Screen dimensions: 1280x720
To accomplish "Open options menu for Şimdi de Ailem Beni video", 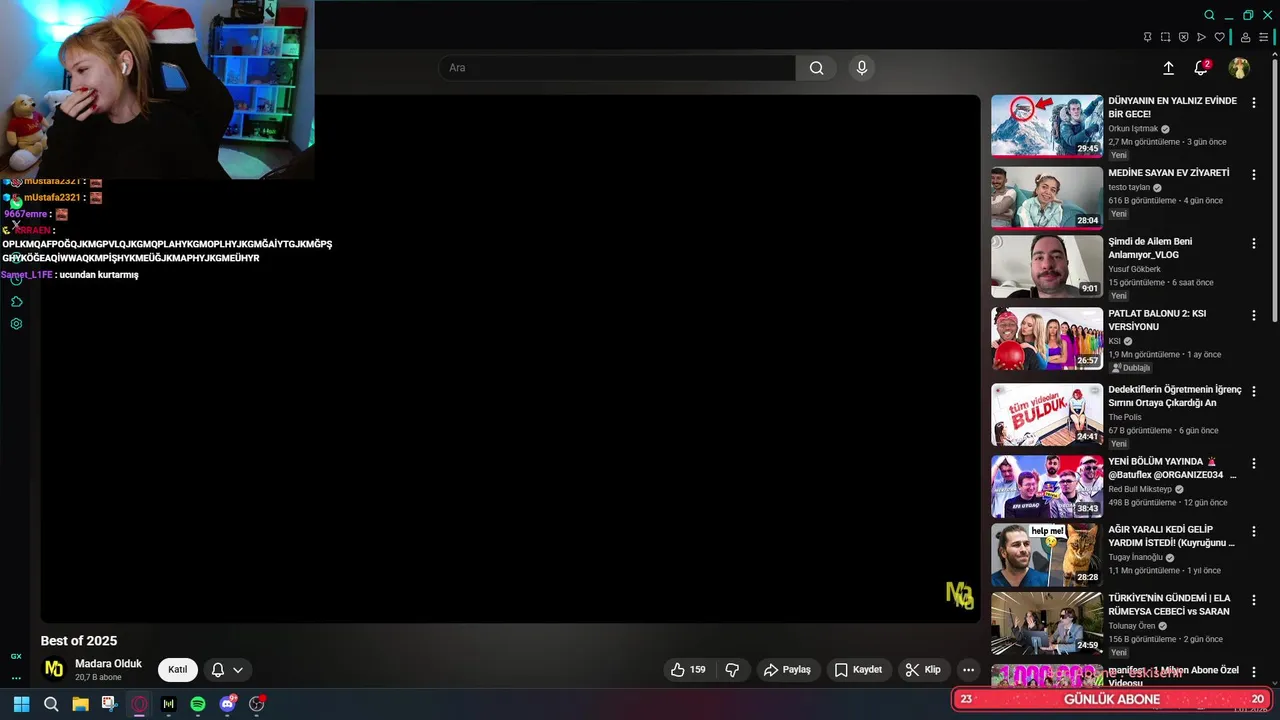I will point(1254,243).
